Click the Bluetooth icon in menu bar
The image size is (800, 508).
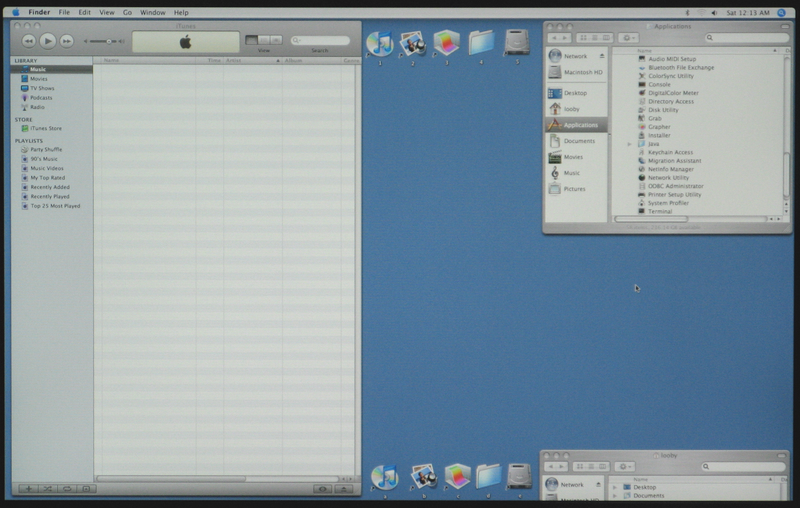tap(687, 13)
